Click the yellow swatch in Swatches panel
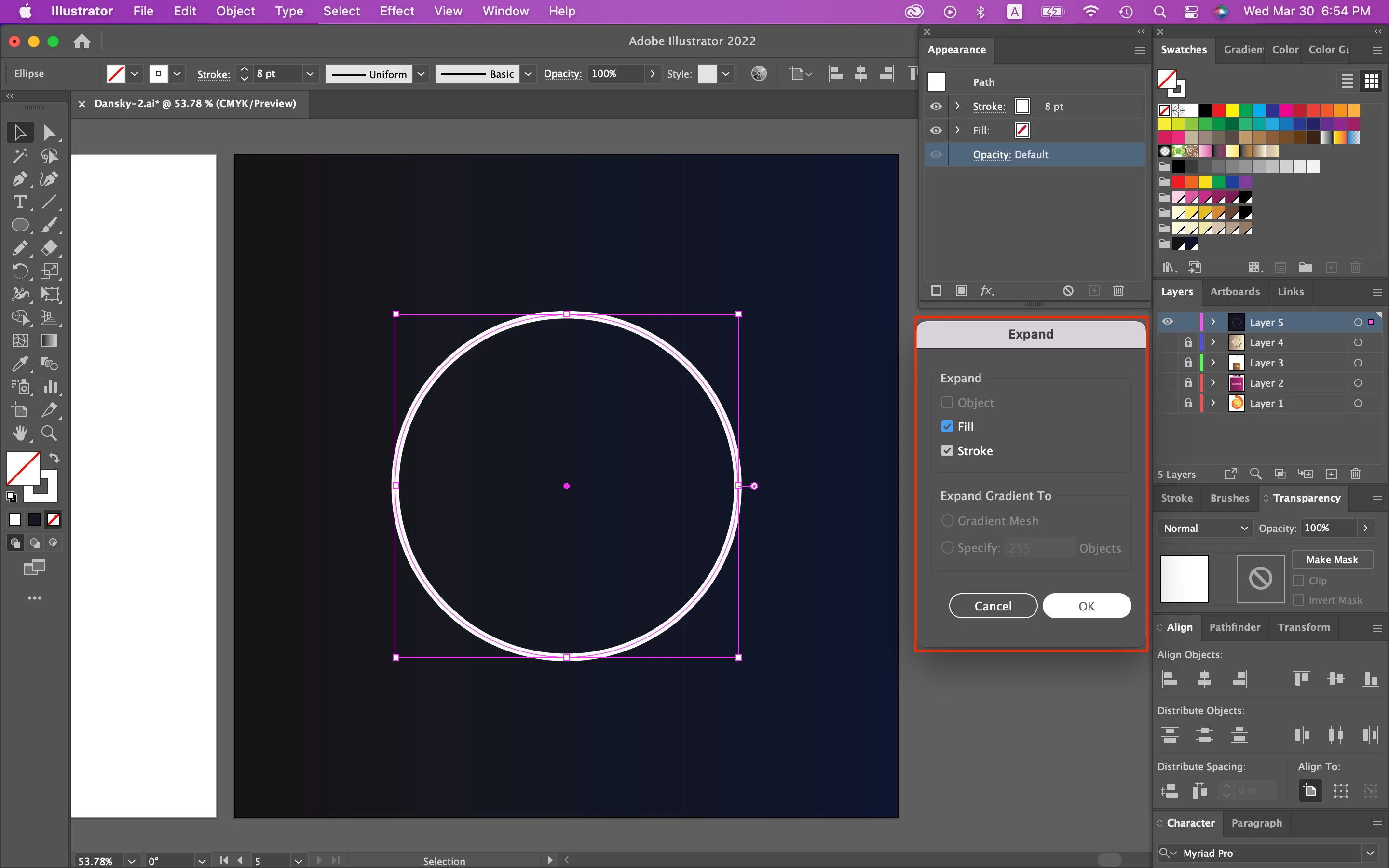This screenshot has height=868, width=1389. click(x=1232, y=110)
